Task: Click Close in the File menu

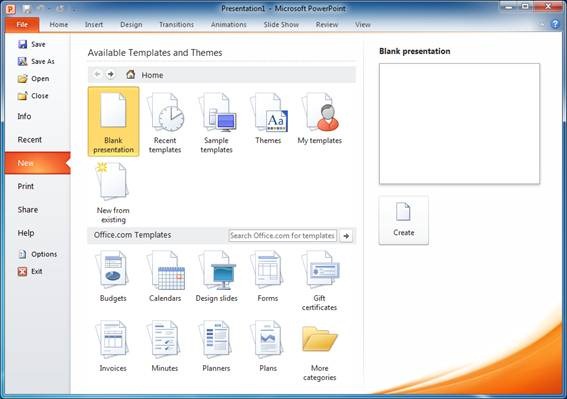Action: pyautogui.click(x=33, y=96)
